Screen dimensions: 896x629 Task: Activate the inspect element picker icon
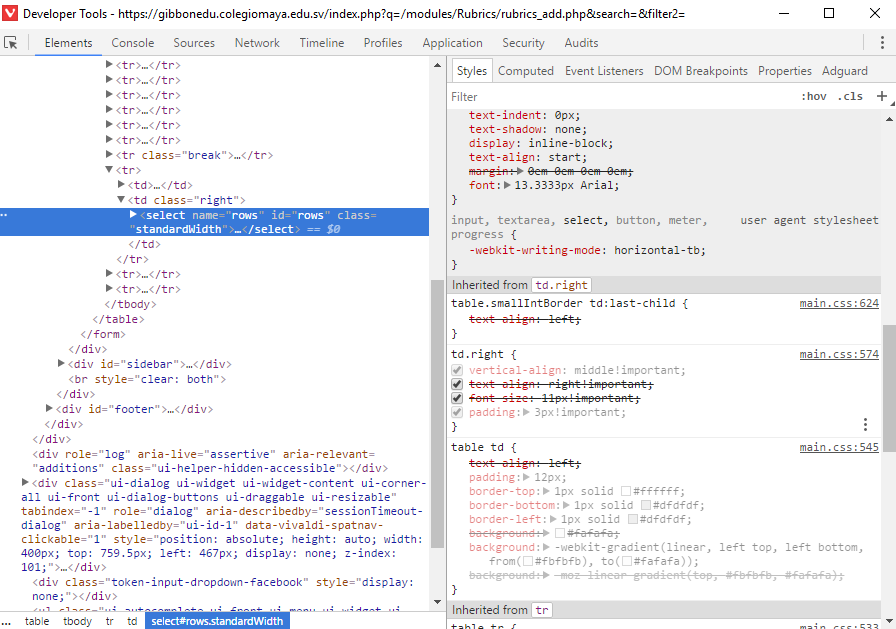coord(11,43)
